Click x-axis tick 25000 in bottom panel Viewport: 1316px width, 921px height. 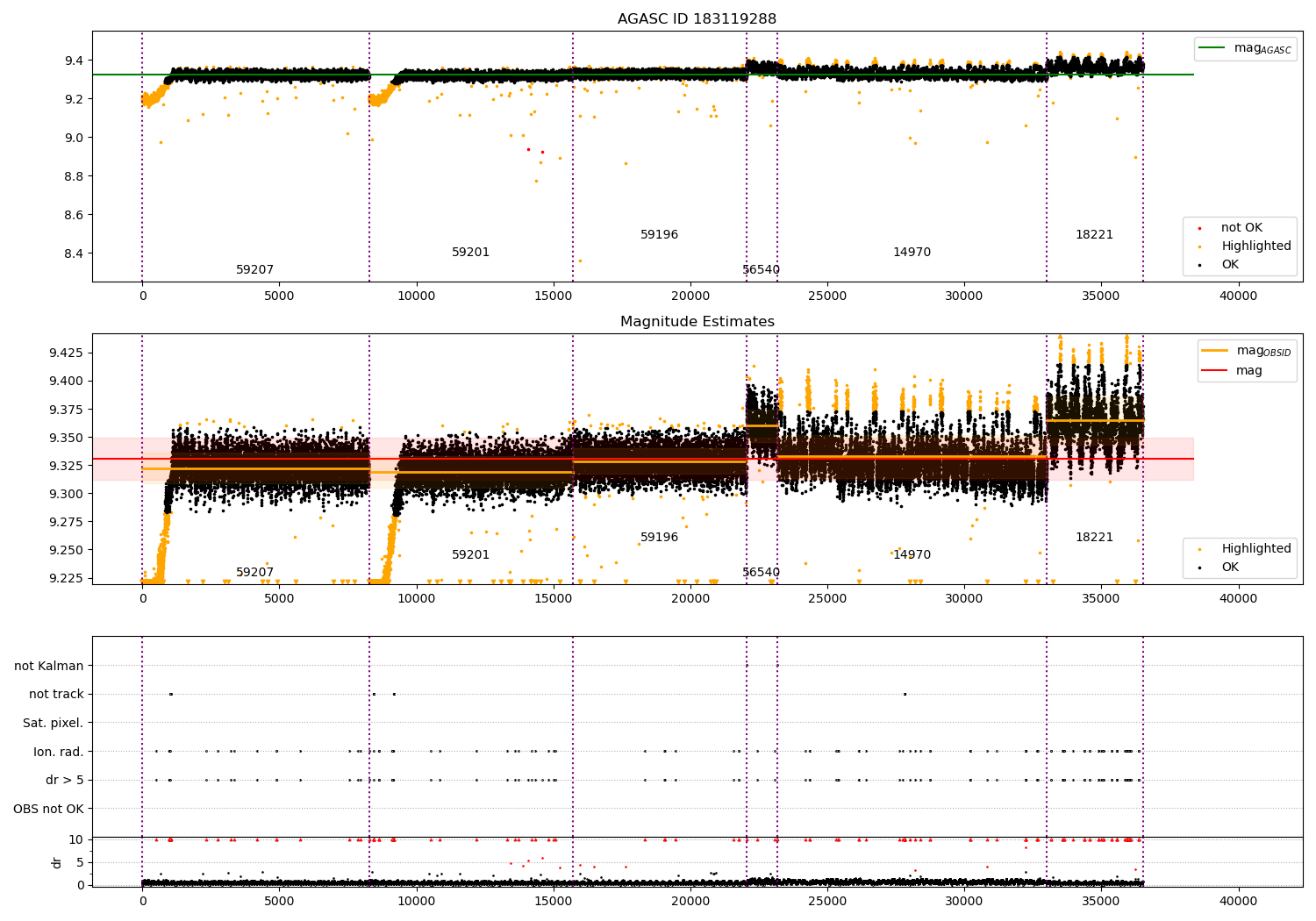click(827, 902)
